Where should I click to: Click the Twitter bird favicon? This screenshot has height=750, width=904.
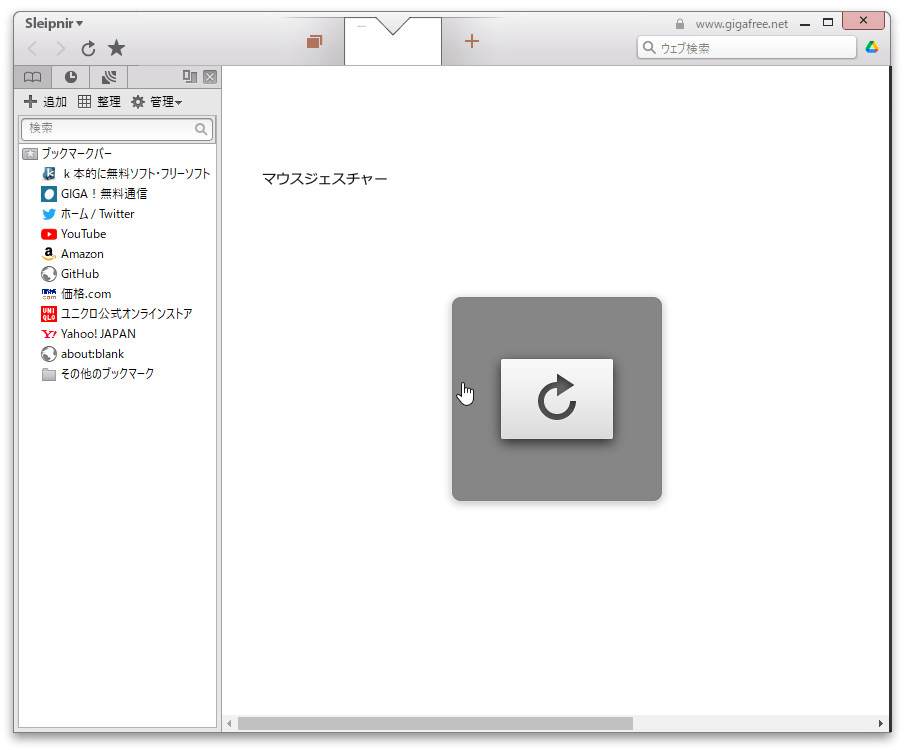pyautogui.click(x=49, y=214)
